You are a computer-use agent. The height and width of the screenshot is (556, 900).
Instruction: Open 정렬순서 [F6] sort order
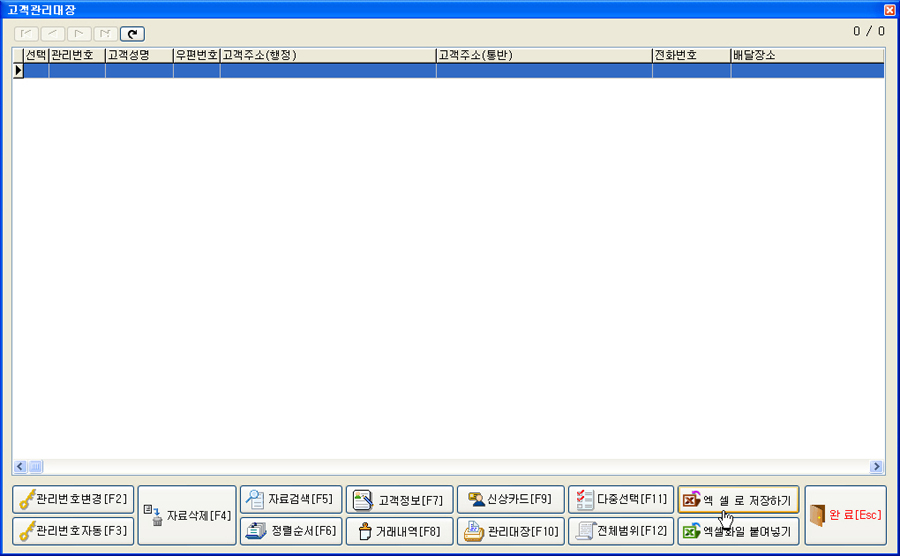(x=291, y=531)
